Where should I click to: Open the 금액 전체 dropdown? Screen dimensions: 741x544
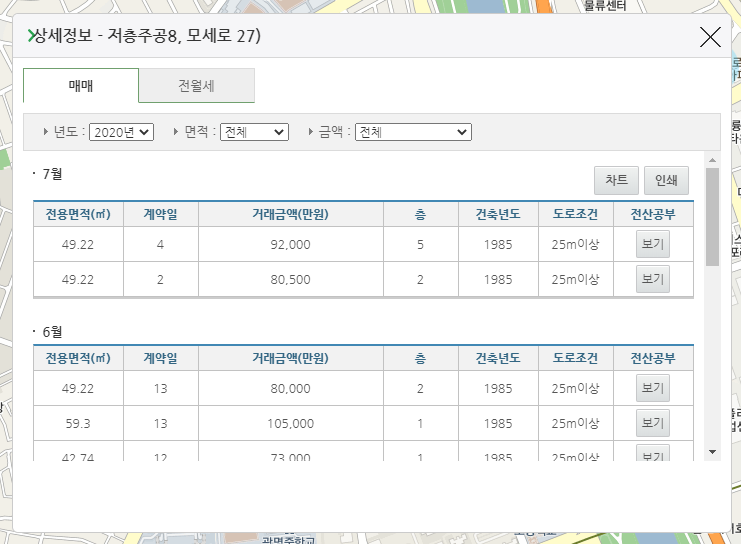[413, 132]
